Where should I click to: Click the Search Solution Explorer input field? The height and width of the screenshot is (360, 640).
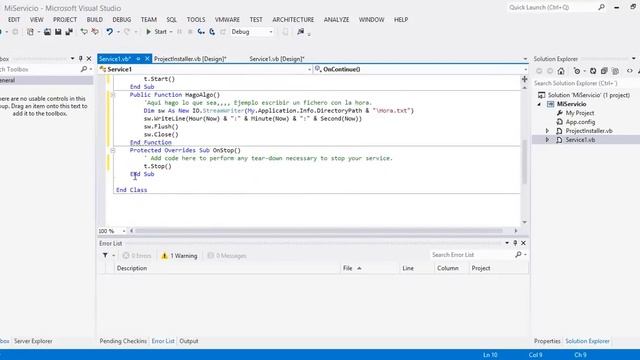click(x=586, y=83)
